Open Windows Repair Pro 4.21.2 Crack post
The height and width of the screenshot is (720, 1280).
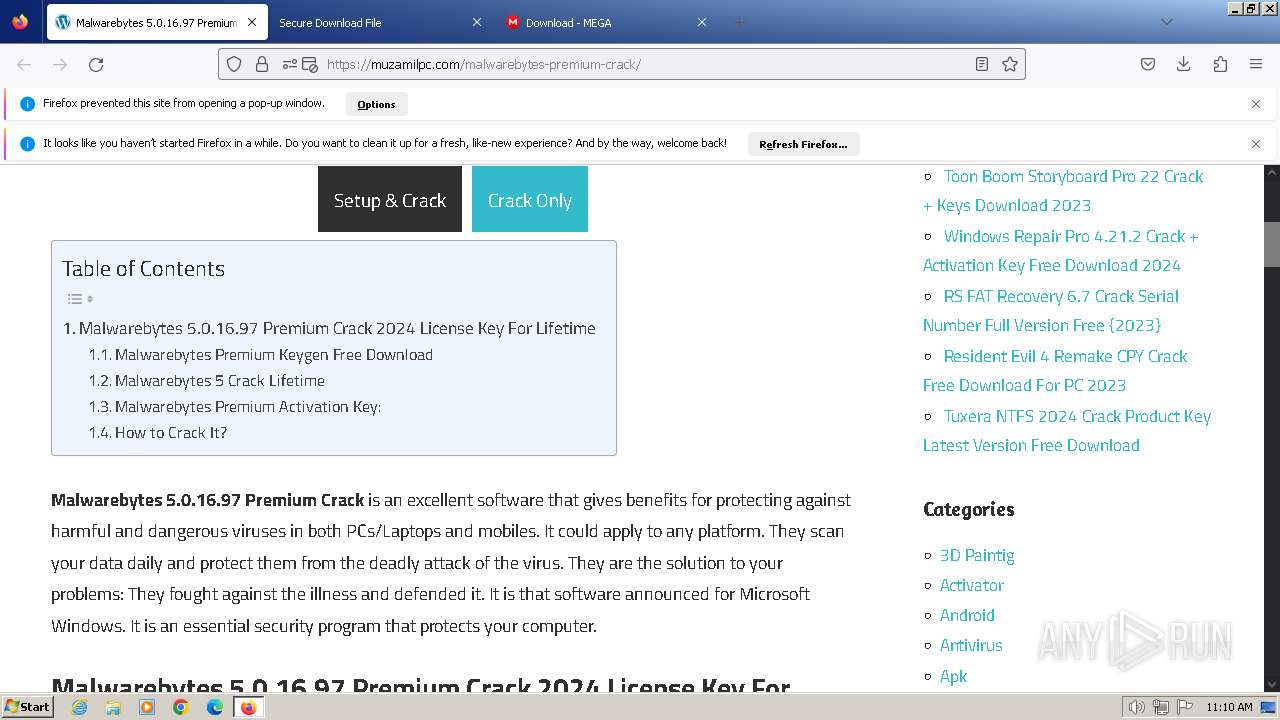[1060, 250]
